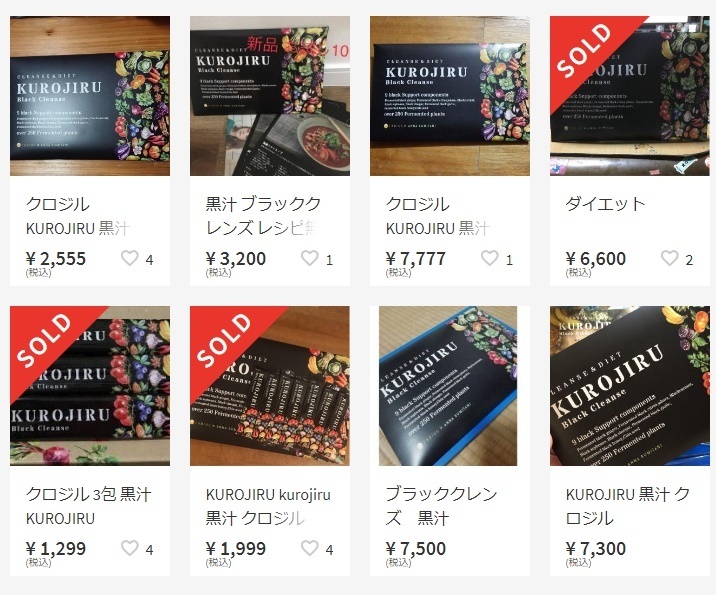The width and height of the screenshot is (716, 595).
Task: Open the クロジル 3包 黒汁 KUROJIRU title
Action: [x=89, y=506]
